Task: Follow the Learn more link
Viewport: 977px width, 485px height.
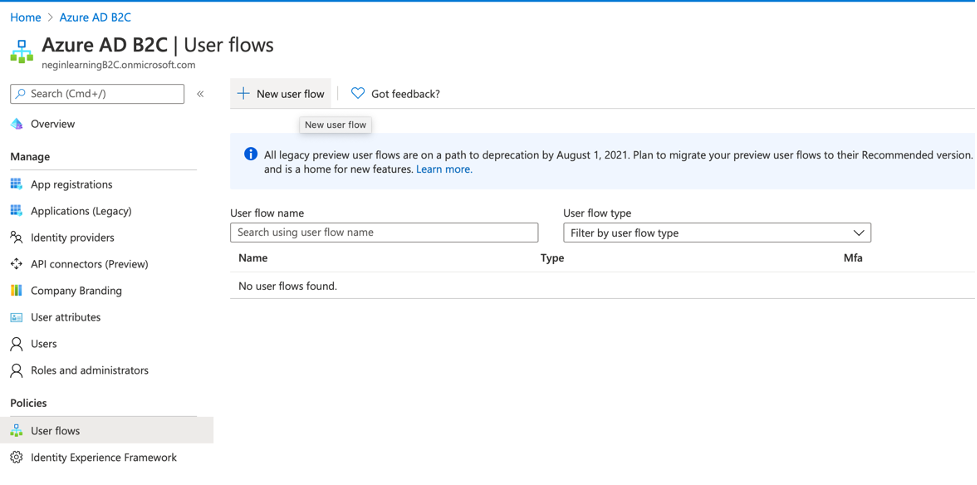Action: click(x=444, y=170)
